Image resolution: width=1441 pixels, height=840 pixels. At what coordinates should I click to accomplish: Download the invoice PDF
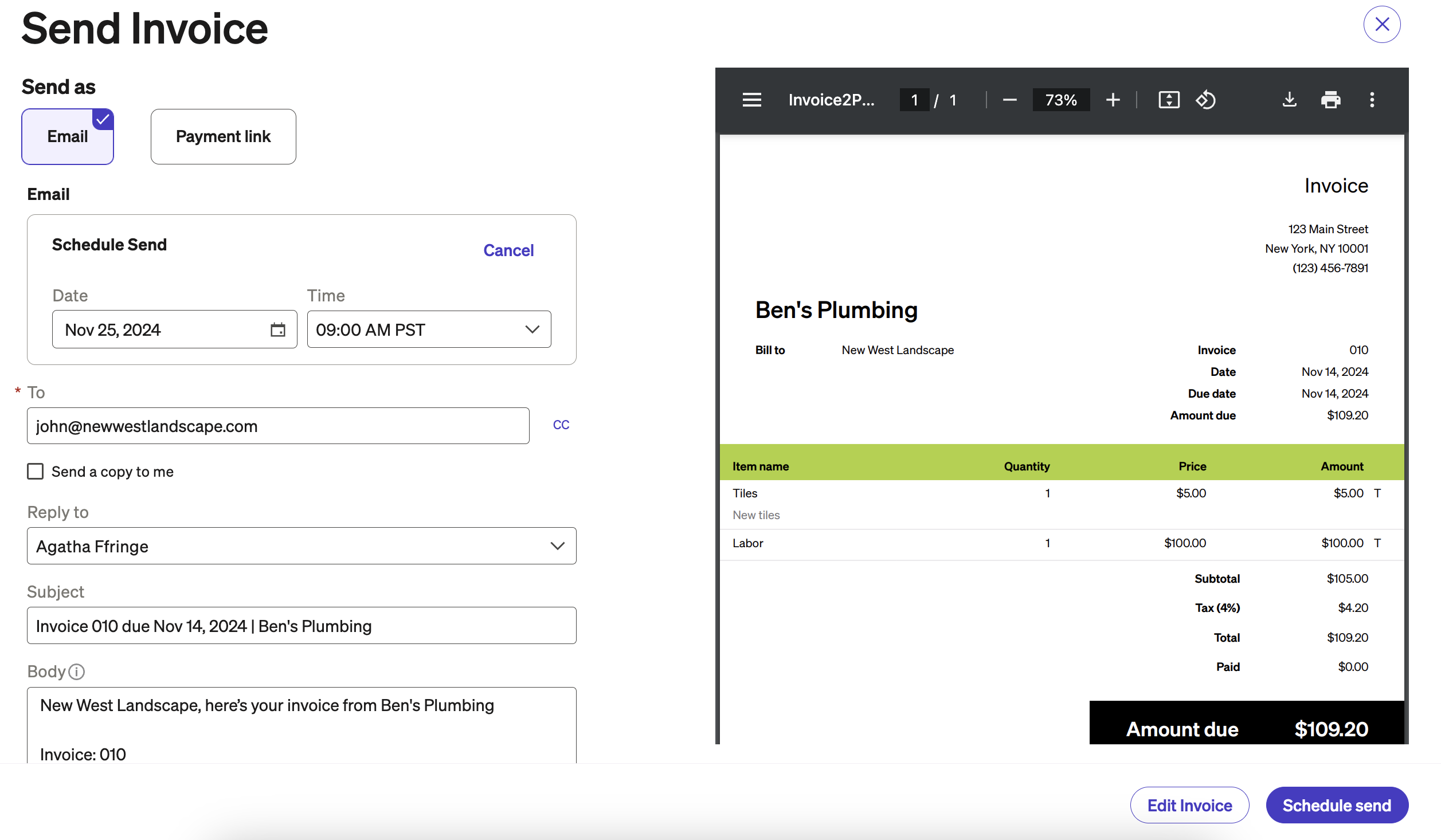point(1289,100)
